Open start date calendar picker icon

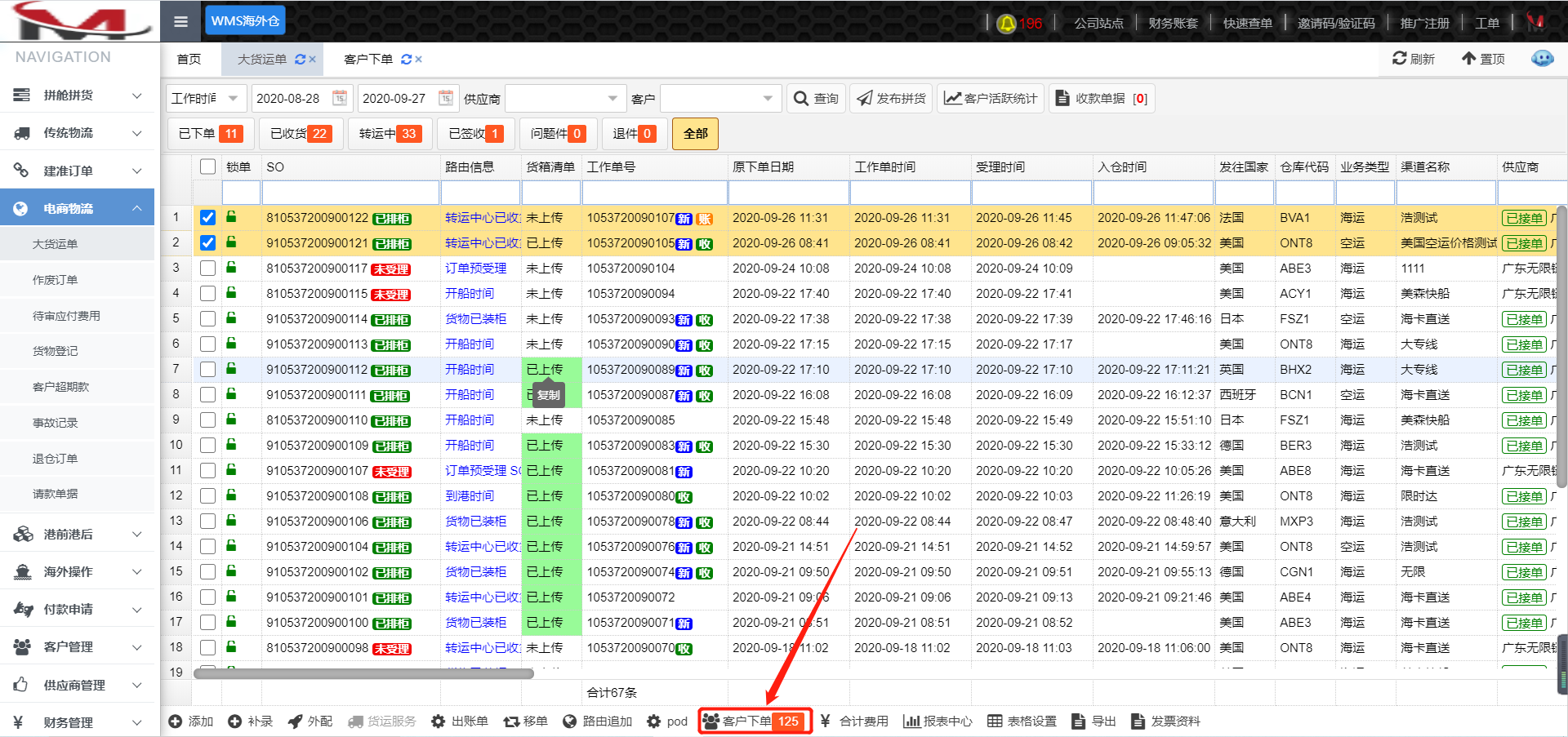340,99
